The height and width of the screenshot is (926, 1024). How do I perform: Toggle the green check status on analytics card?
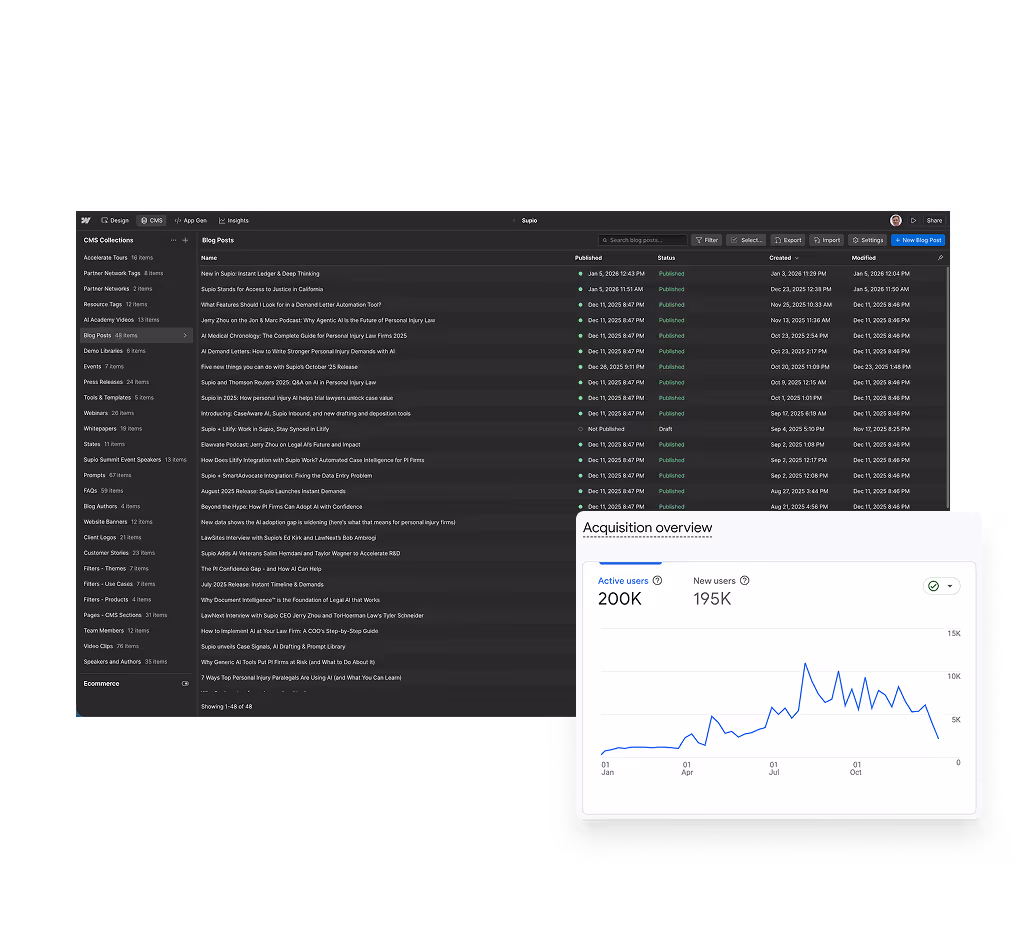click(x=934, y=586)
